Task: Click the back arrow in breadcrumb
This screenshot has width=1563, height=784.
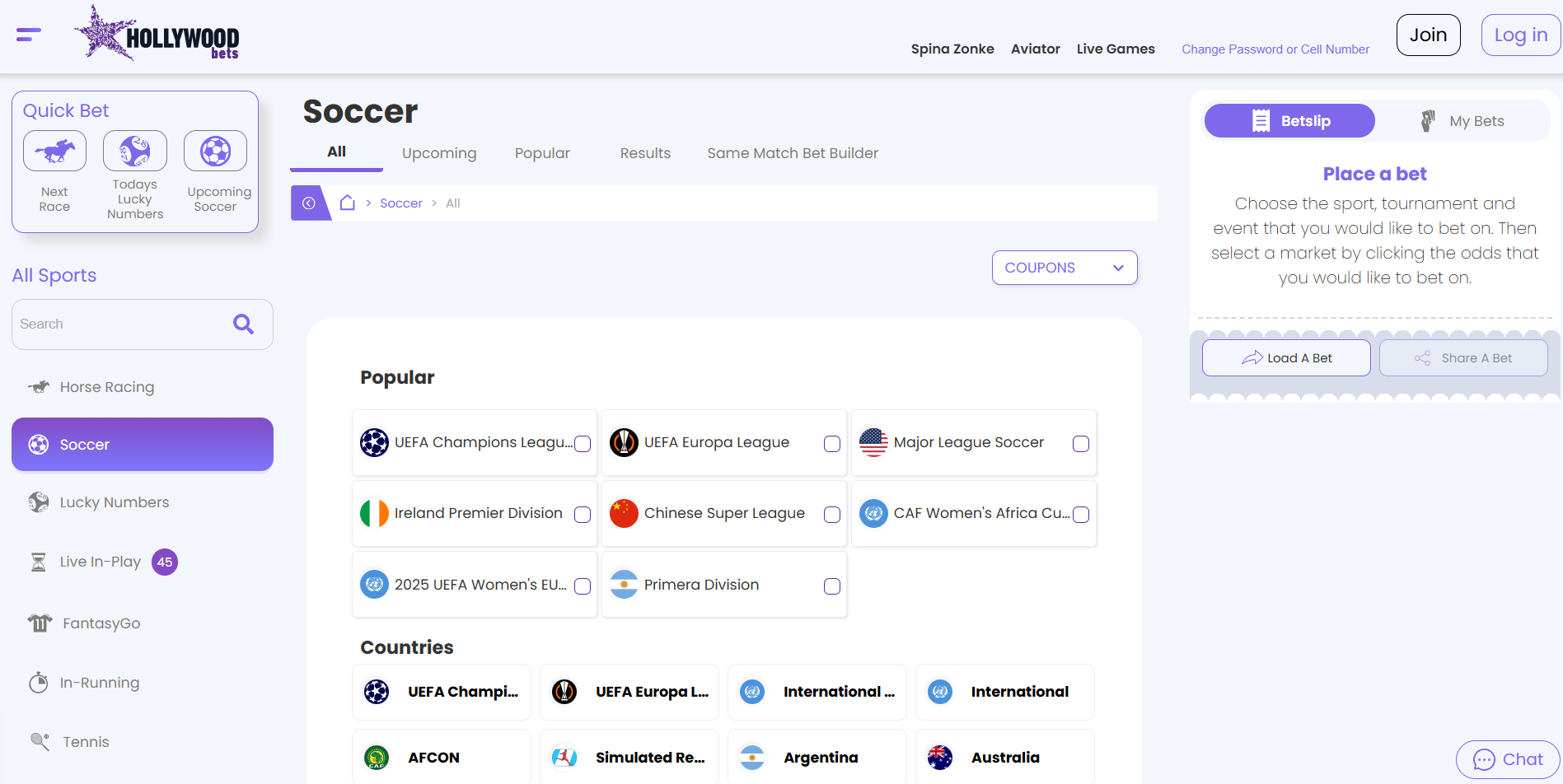Action: (x=309, y=203)
